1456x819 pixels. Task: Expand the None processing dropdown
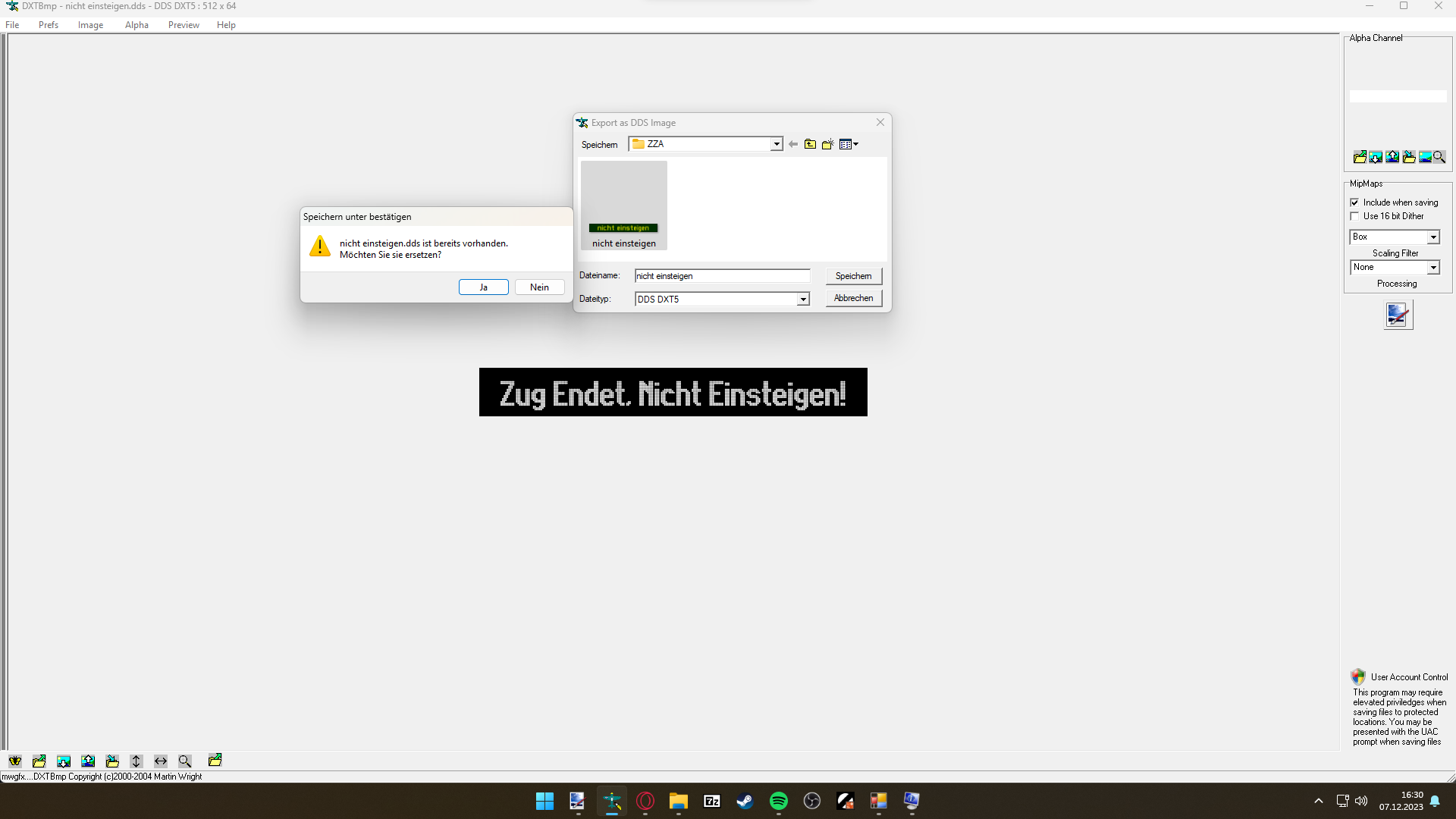pos(1433,268)
